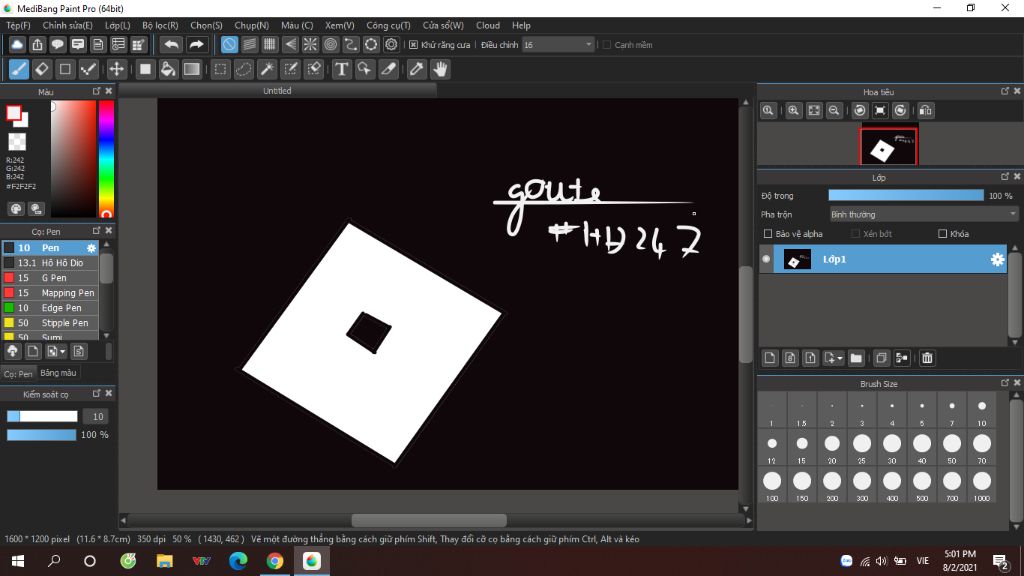The width and height of the screenshot is (1024, 576).
Task: Zoom out on Navigator panel
Action: (x=834, y=110)
